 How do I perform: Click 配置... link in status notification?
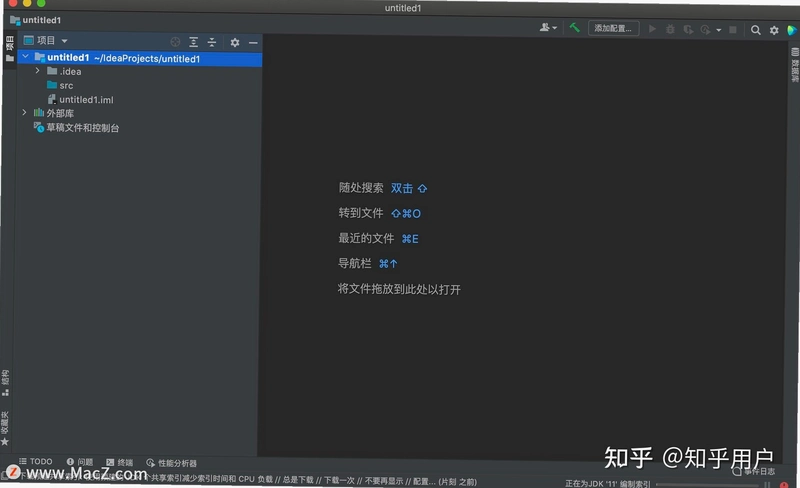tap(424, 481)
